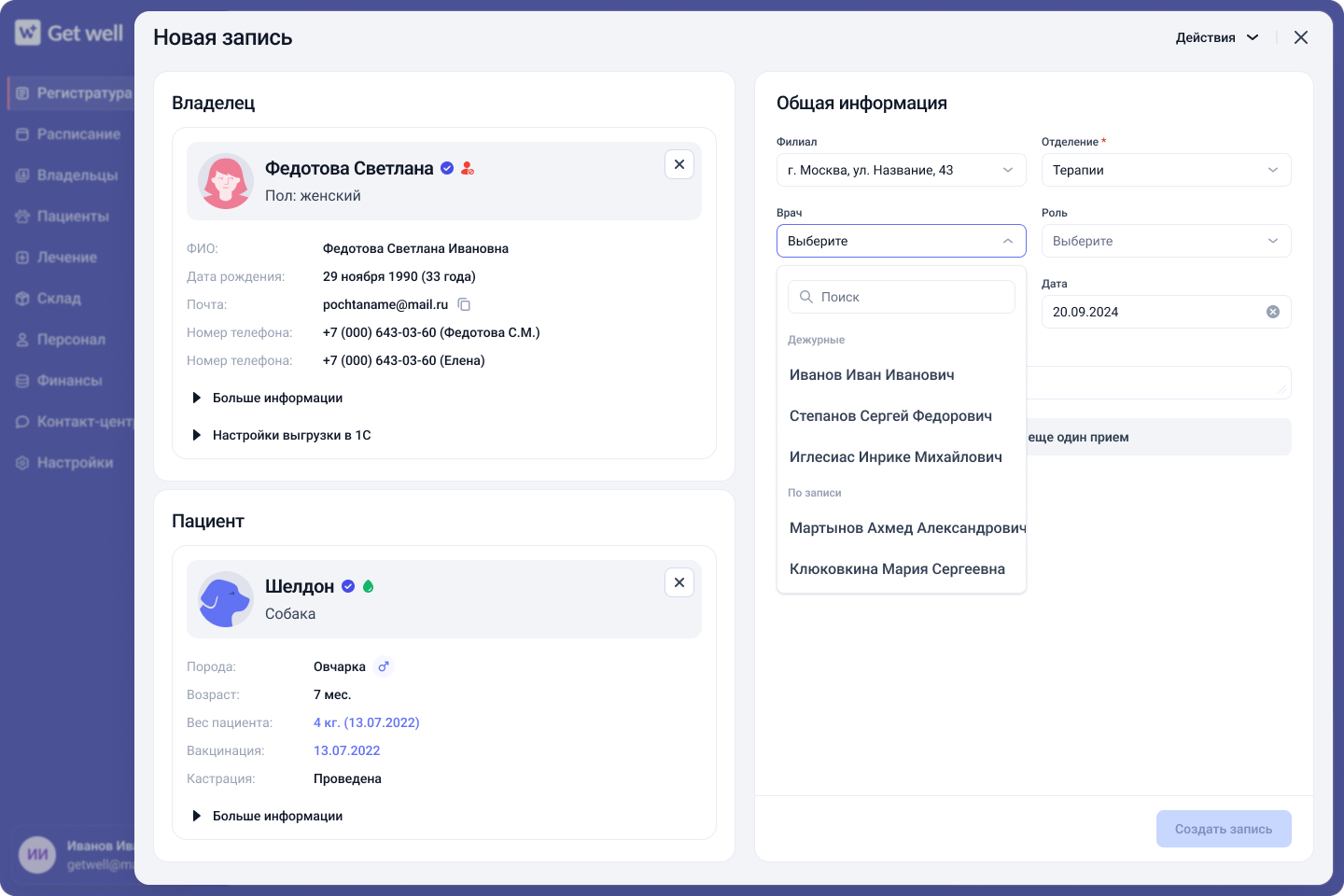Open the Роль dropdown
The width and height of the screenshot is (1344, 896).
coord(1167,241)
